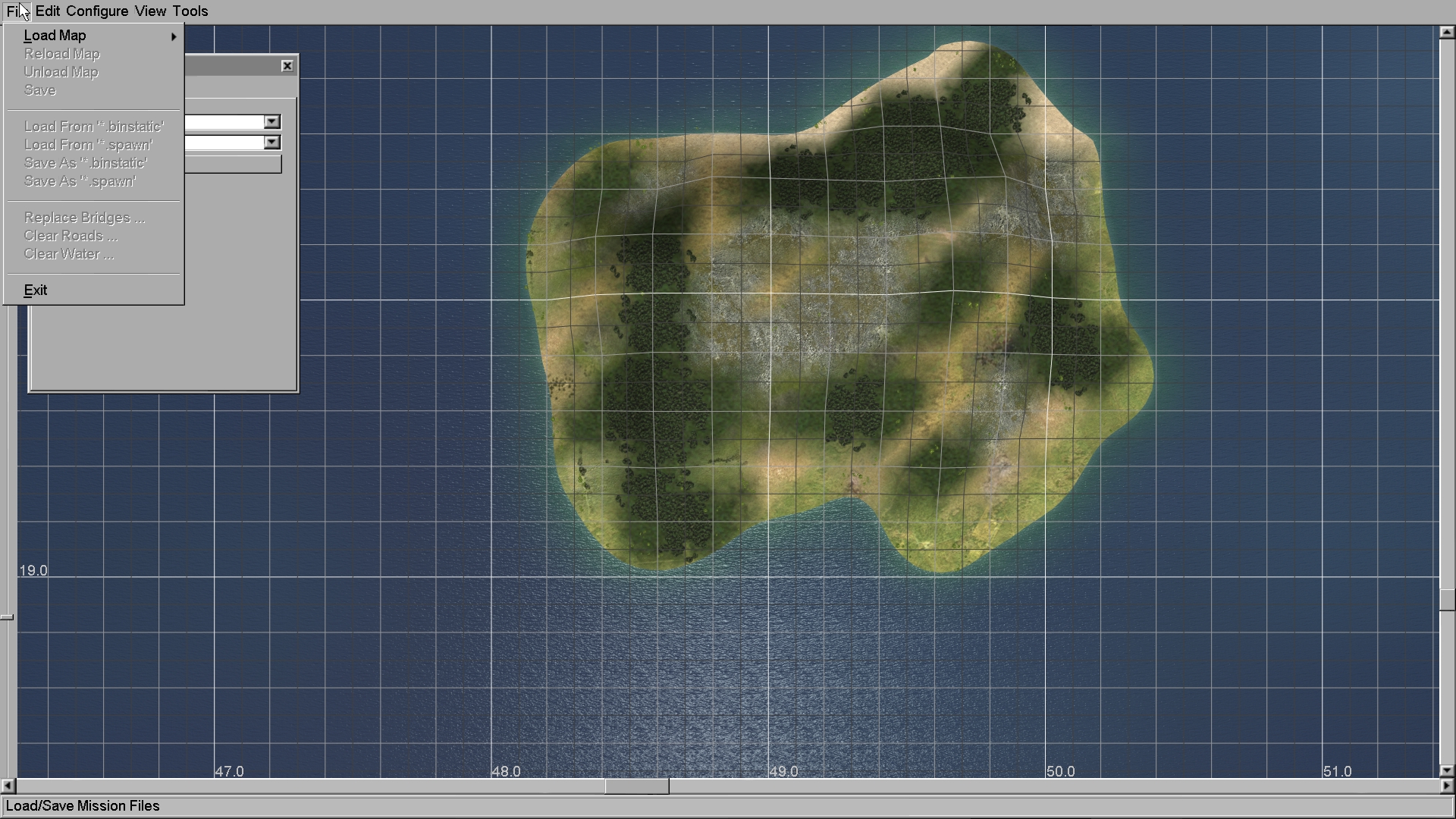Click the wide field below the dropdowns
The width and height of the screenshot is (1456, 819).
point(232,164)
